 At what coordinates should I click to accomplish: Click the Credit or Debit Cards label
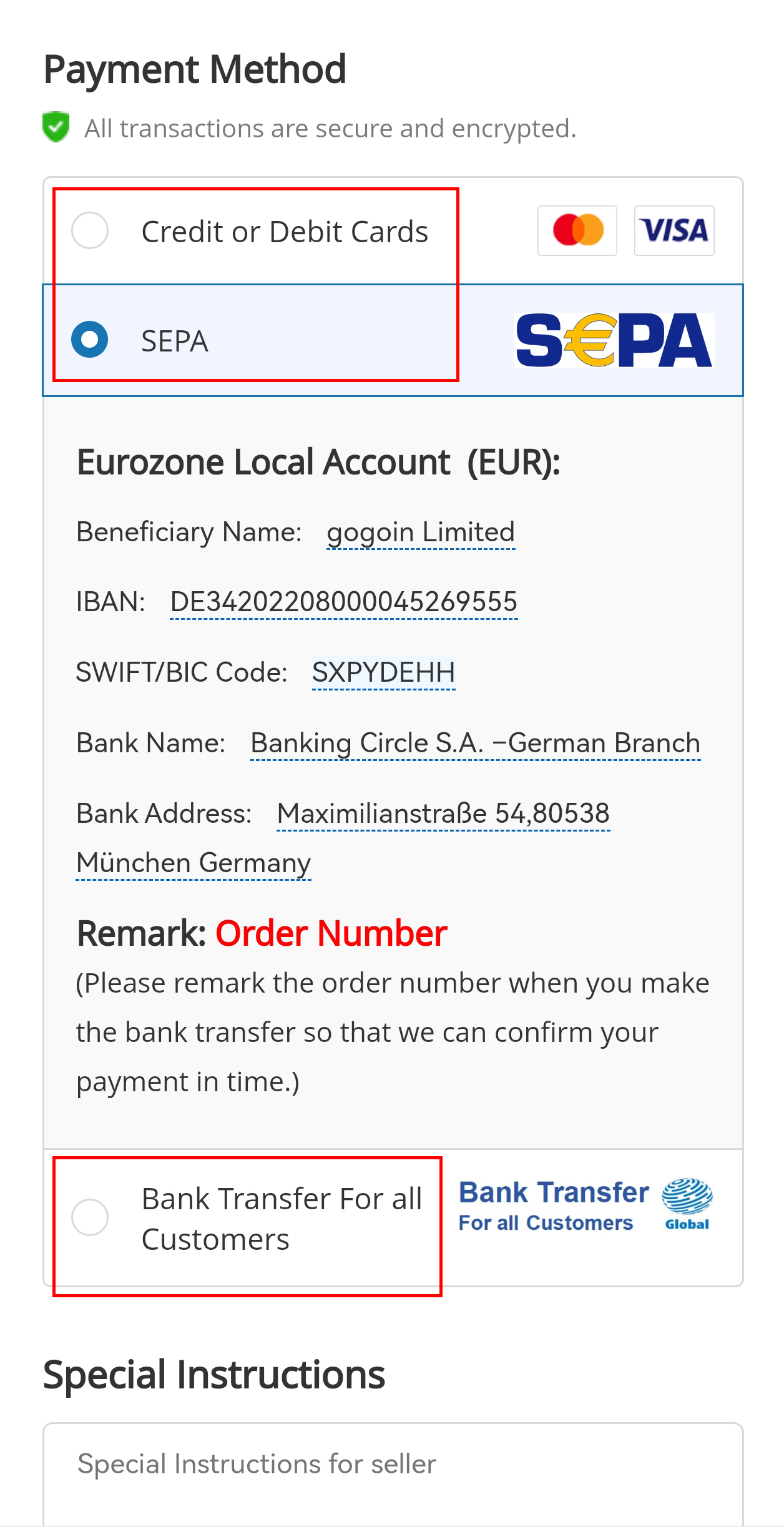click(285, 232)
